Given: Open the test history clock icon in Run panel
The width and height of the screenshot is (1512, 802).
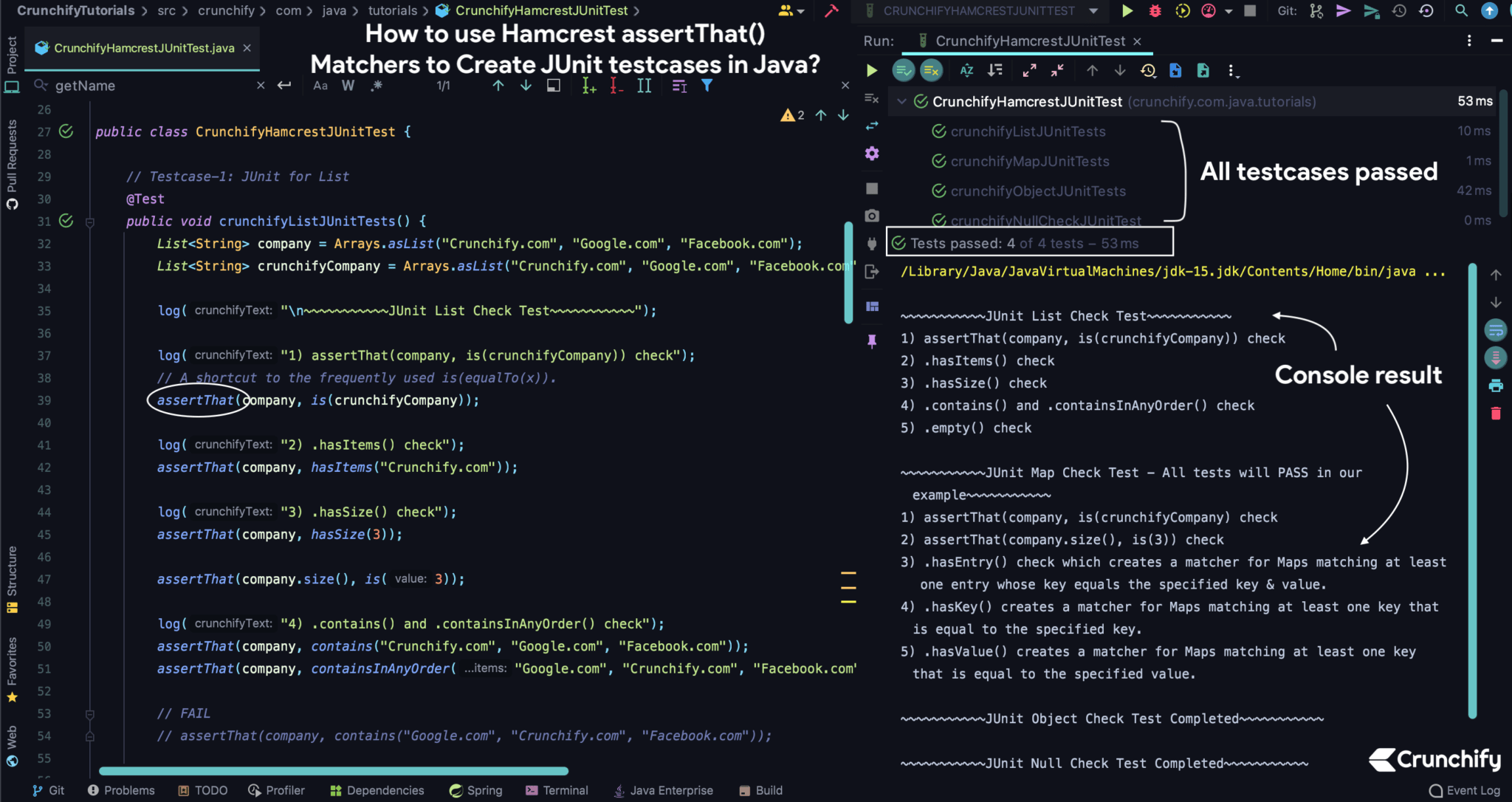Looking at the screenshot, I should [1147, 70].
